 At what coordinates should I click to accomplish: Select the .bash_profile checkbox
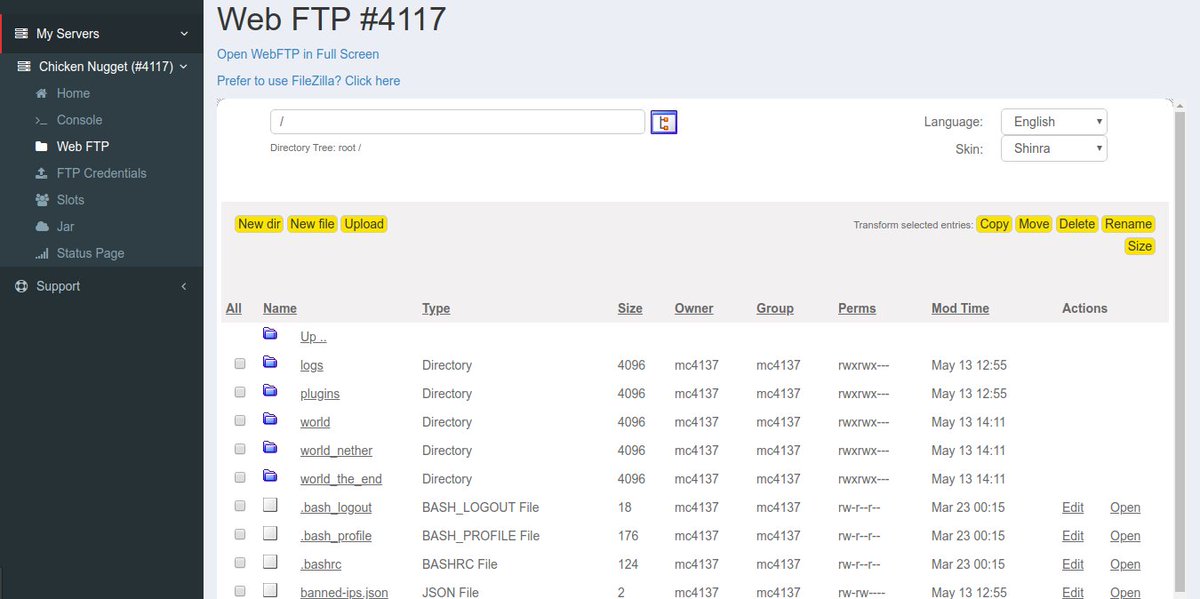pos(240,536)
